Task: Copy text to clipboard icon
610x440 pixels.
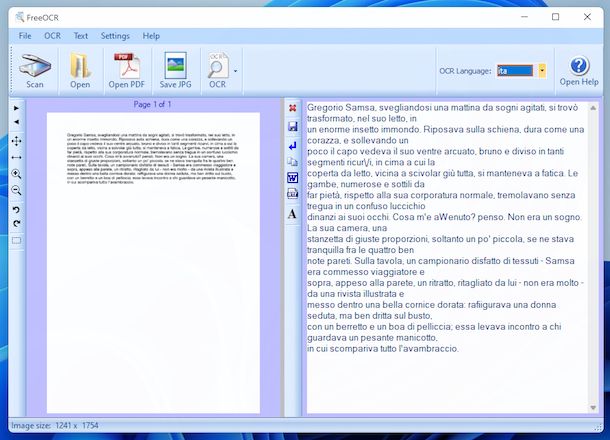Action: point(293,161)
